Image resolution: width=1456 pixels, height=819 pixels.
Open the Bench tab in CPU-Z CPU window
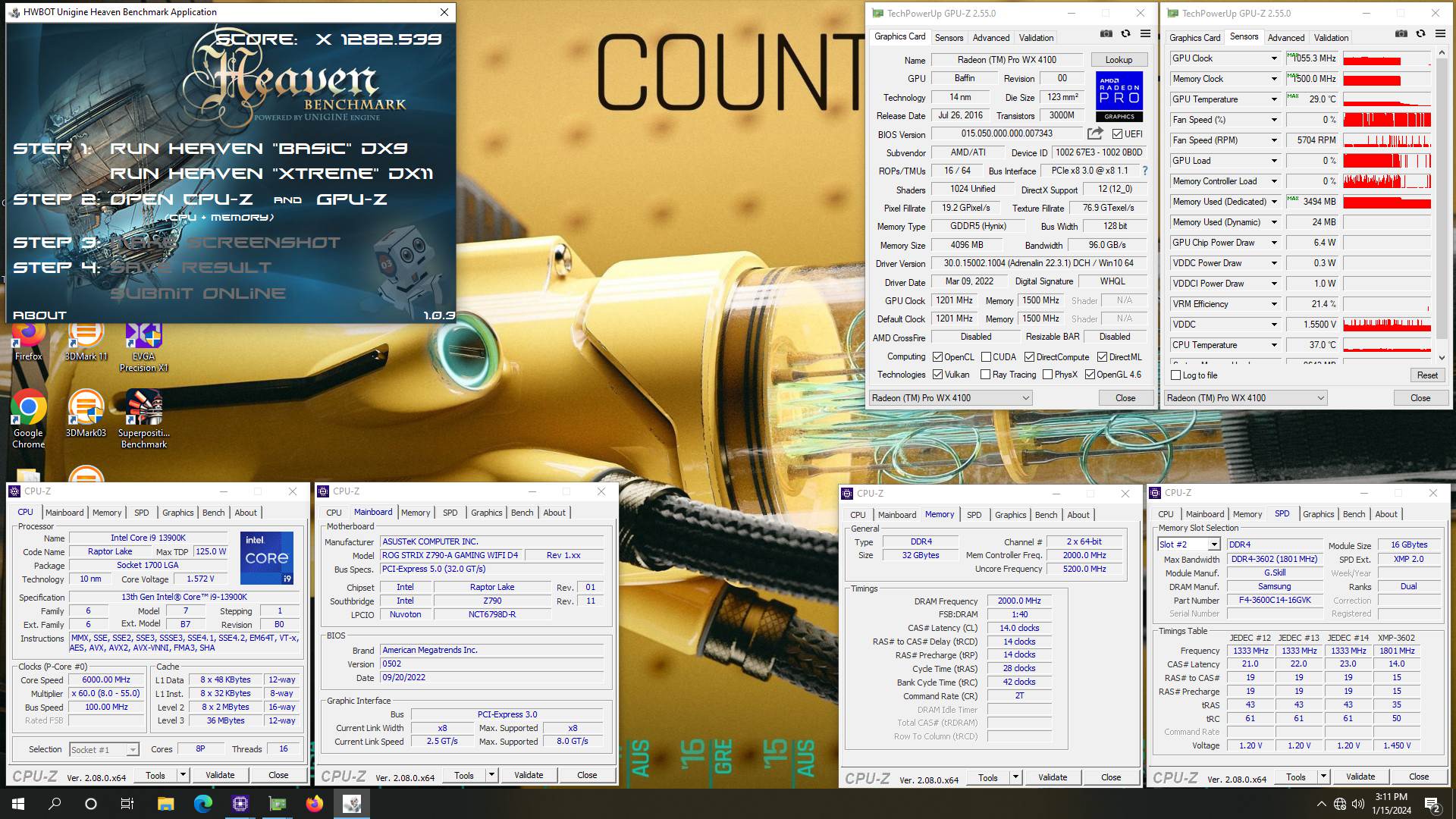[214, 513]
